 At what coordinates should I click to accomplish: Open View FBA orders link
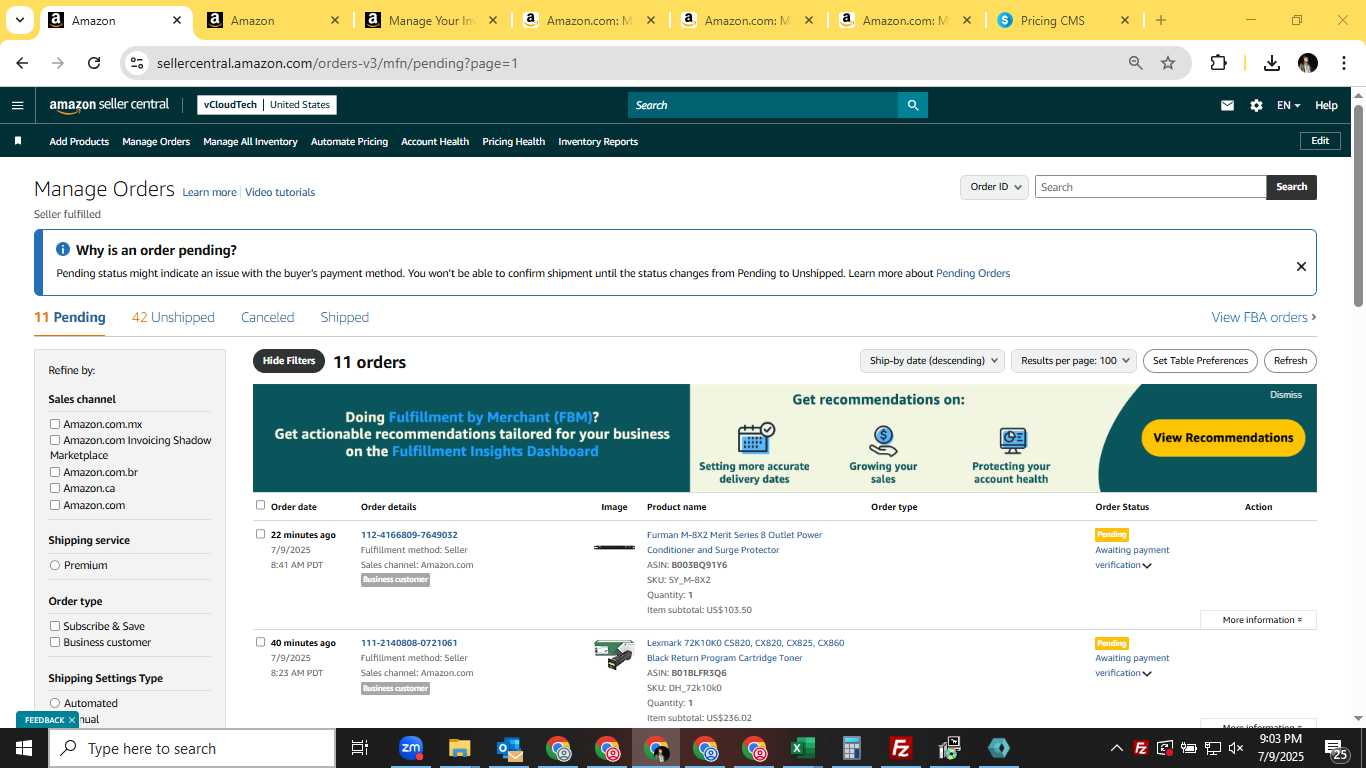click(1264, 317)
